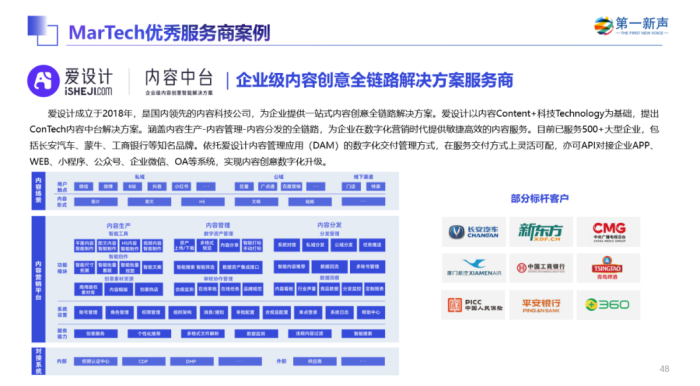Select the TSINGTAO 青岛啤酒 client logo
This screenshot has height=386, width=700.
608,268
